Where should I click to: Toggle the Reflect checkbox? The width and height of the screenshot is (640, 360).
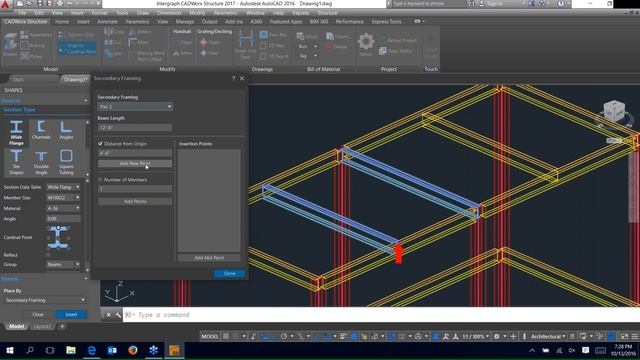click(x=48, y=255)
